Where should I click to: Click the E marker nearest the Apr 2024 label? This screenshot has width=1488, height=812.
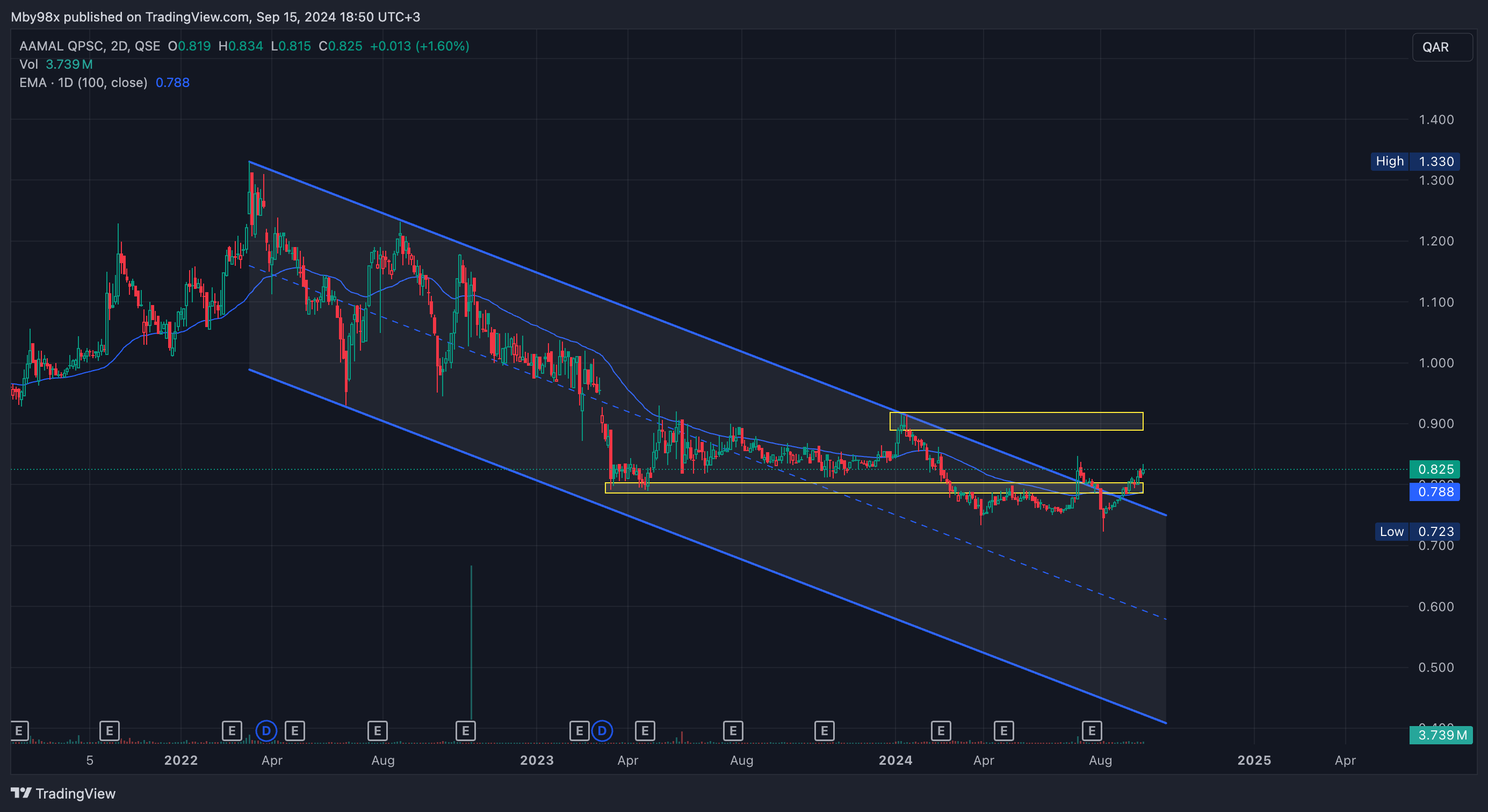[x=1004, y=731]
